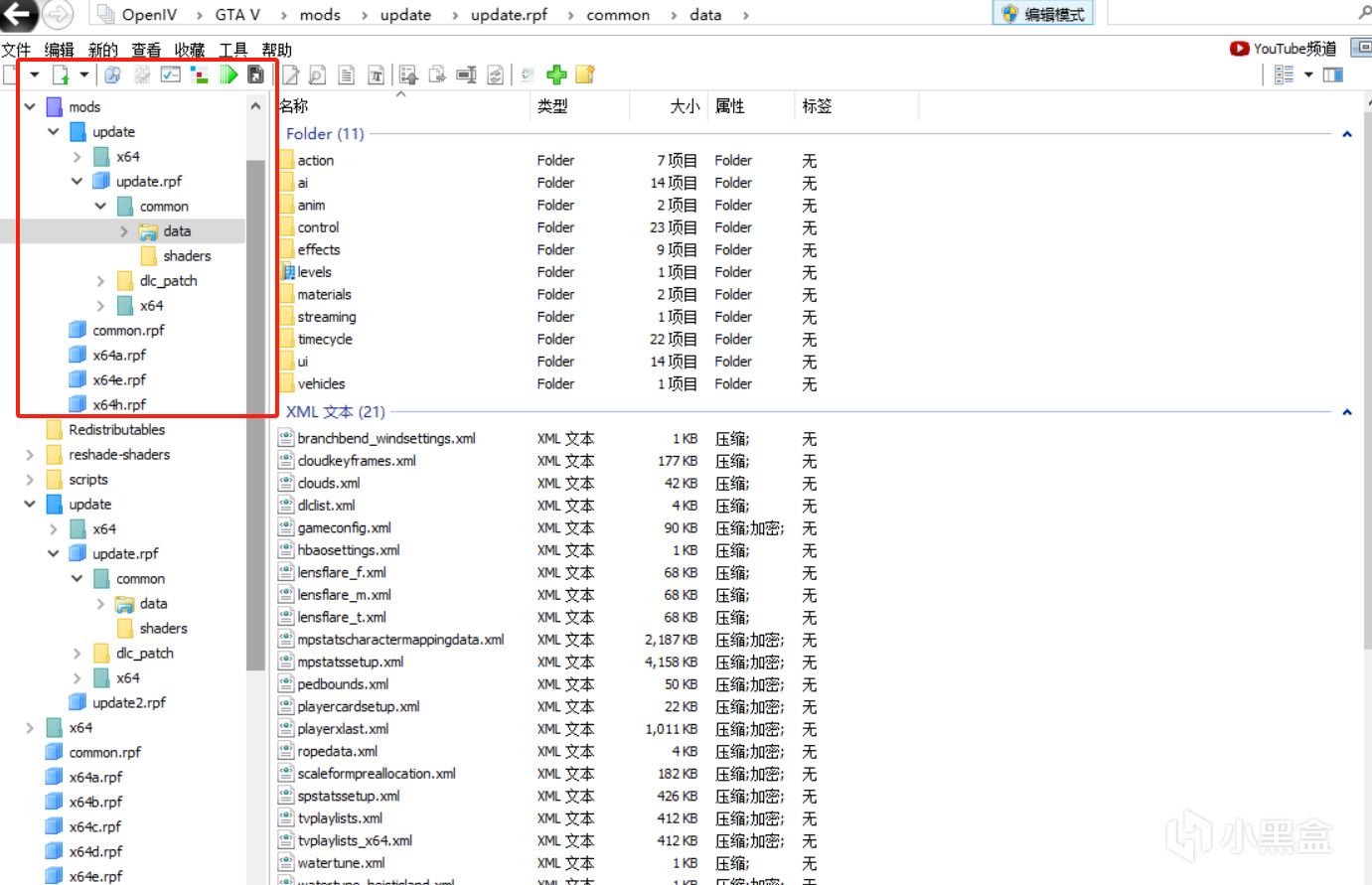Viewport: 1372px width, 885px height.
Task: Click the page with circular arrows icon
Action: (495, 74)
